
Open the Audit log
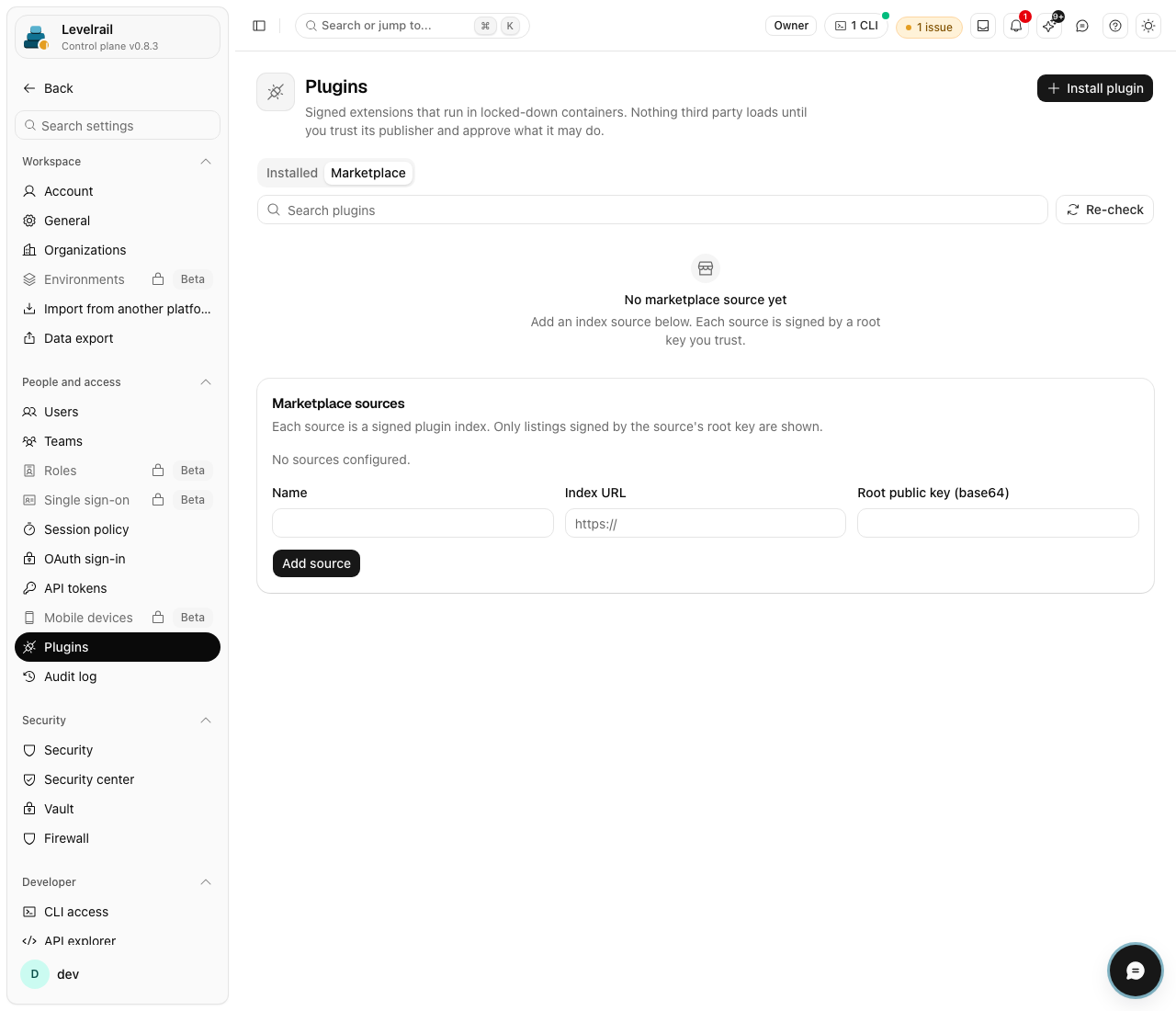(x=118, y=676)
